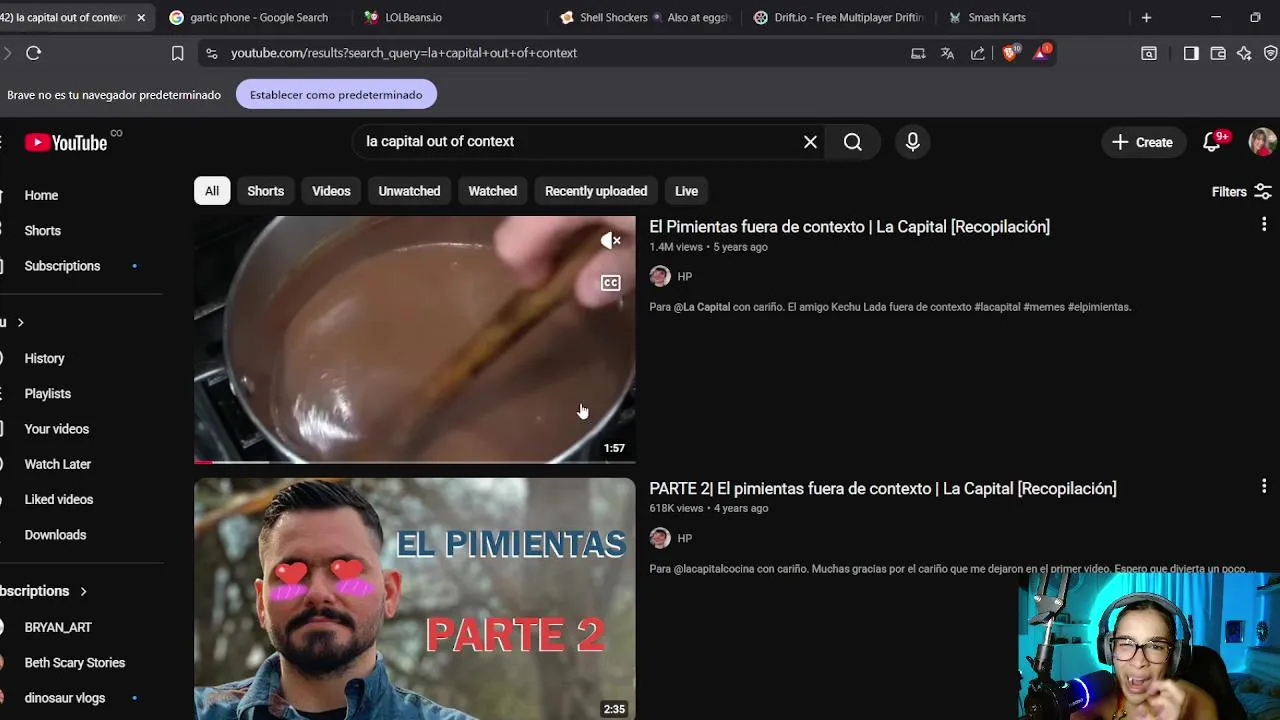This screenshot has height=720, width=1280.
Task: Switch to gartic phone Google Search tab
Action: click(x=249, y=17)
